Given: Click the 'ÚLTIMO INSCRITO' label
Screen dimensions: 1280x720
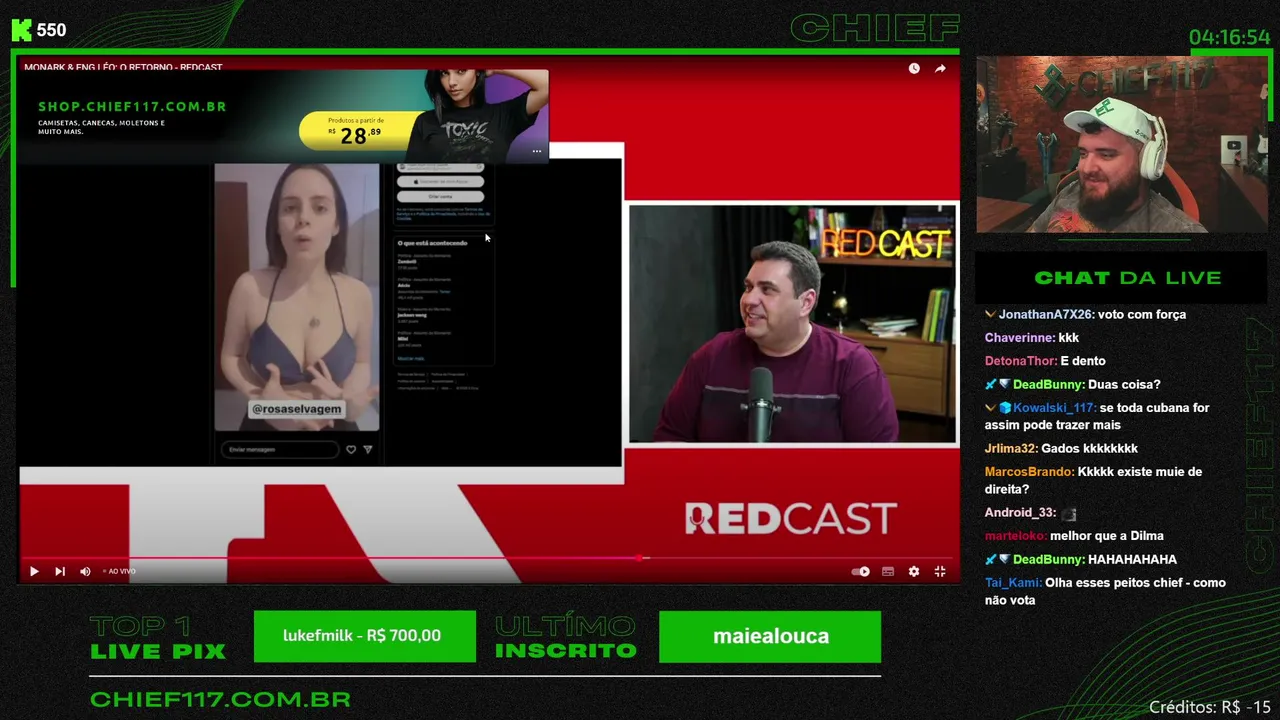Looking at the screenshot, I should click(x=565, y=638).
